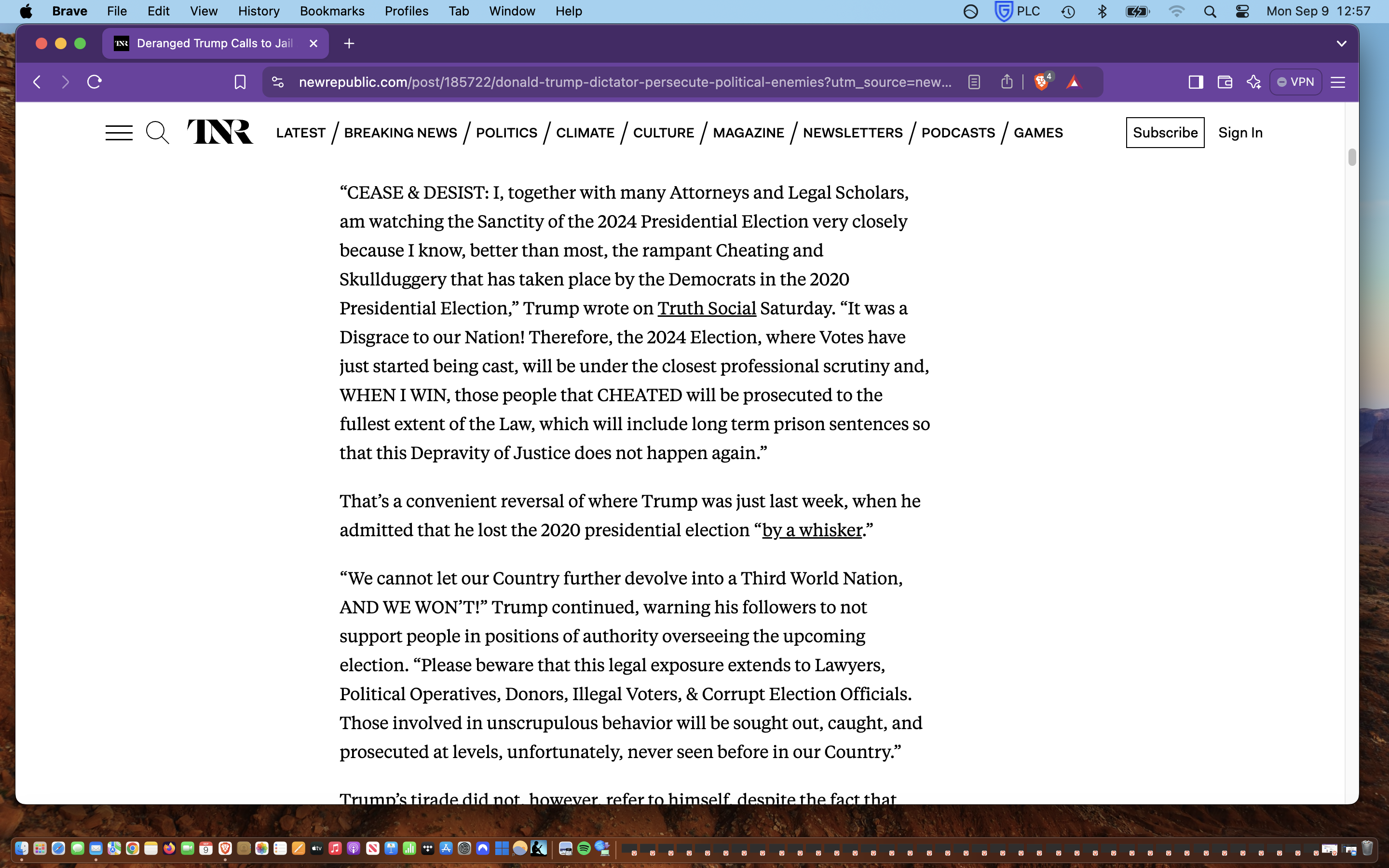The width and height of the screenshot is (1389, 868).
Task: Open TNR hamburger navigation menu
Action: [x=119, y=133]
